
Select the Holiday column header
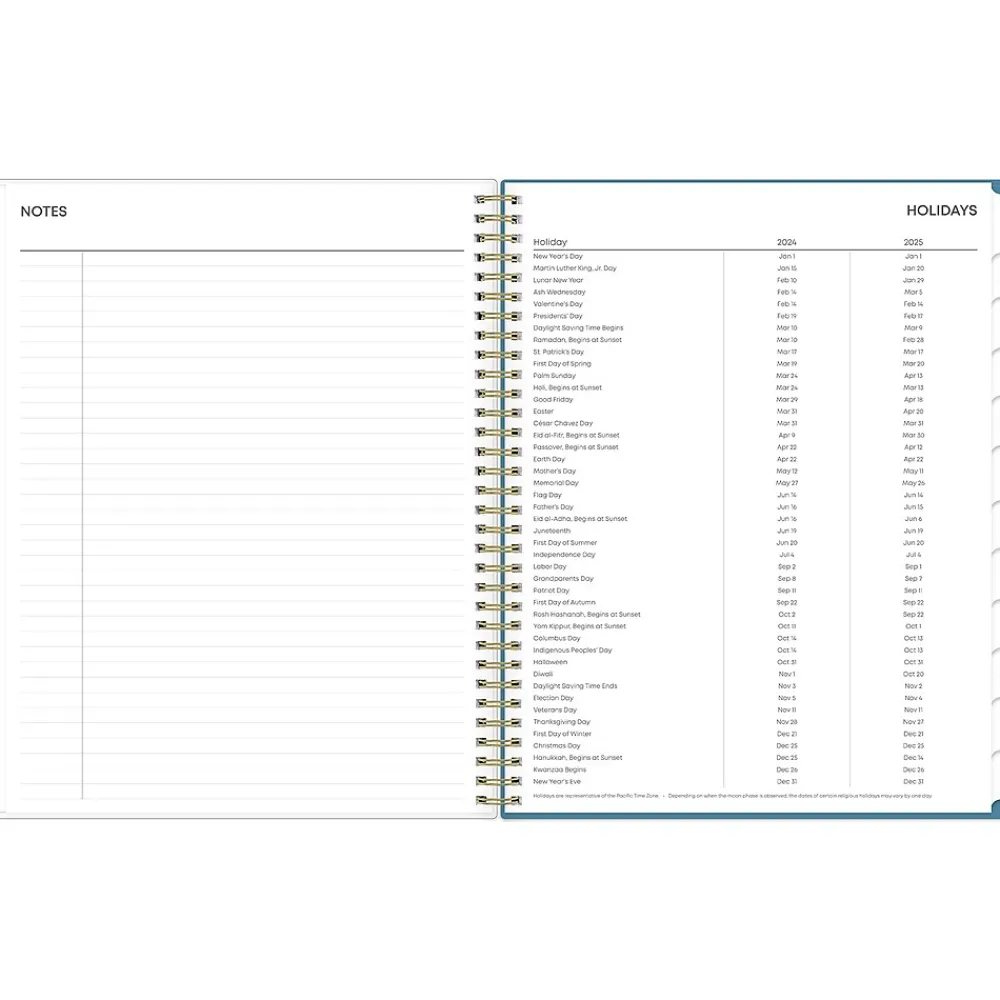point(550,242)
